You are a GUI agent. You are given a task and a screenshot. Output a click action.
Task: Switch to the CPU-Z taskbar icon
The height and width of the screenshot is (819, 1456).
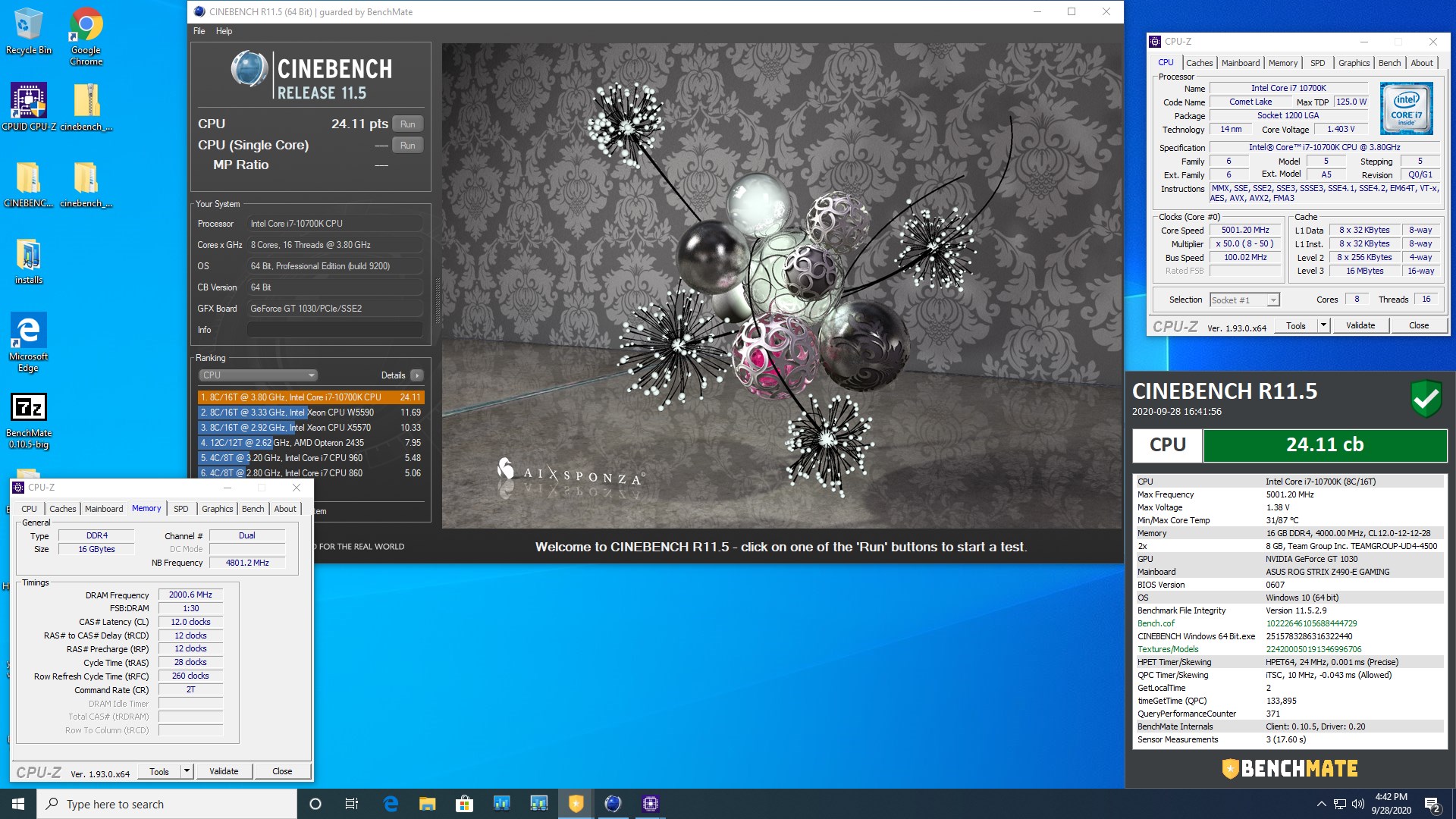[650, 804]
